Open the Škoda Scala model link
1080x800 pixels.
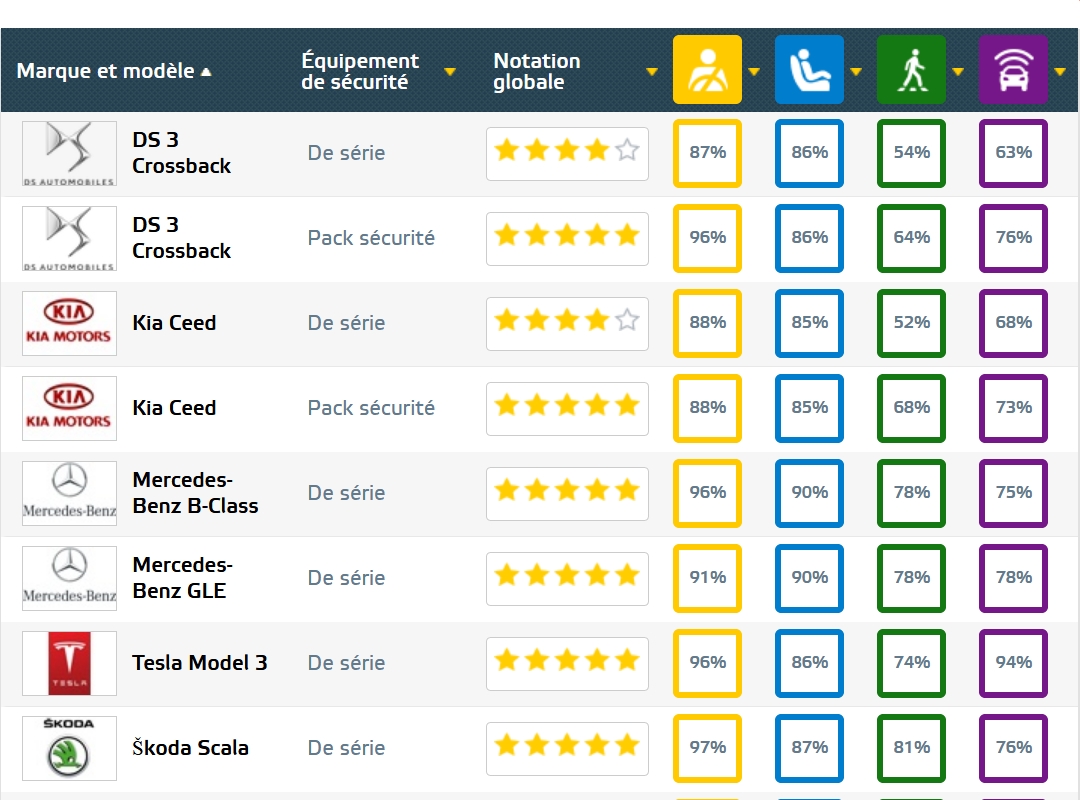[191, 748]
